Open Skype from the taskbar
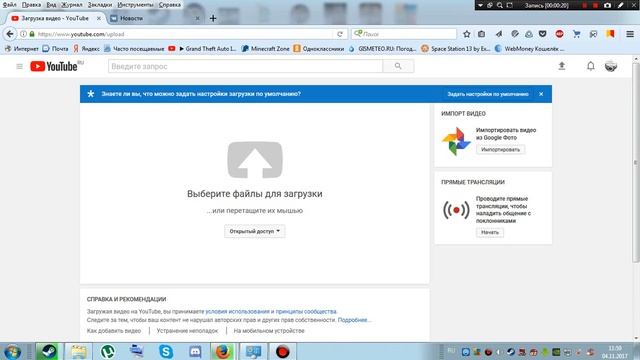This screenshot has height=360, width=640. click(166, 351)
